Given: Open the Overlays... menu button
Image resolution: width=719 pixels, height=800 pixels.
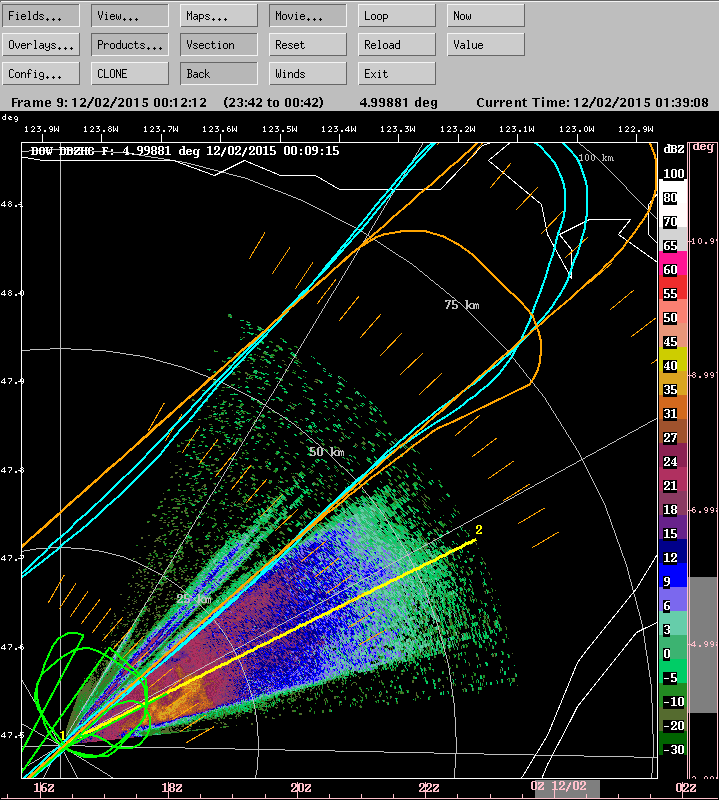Looking at the screenshot, I should coord(41,45).
